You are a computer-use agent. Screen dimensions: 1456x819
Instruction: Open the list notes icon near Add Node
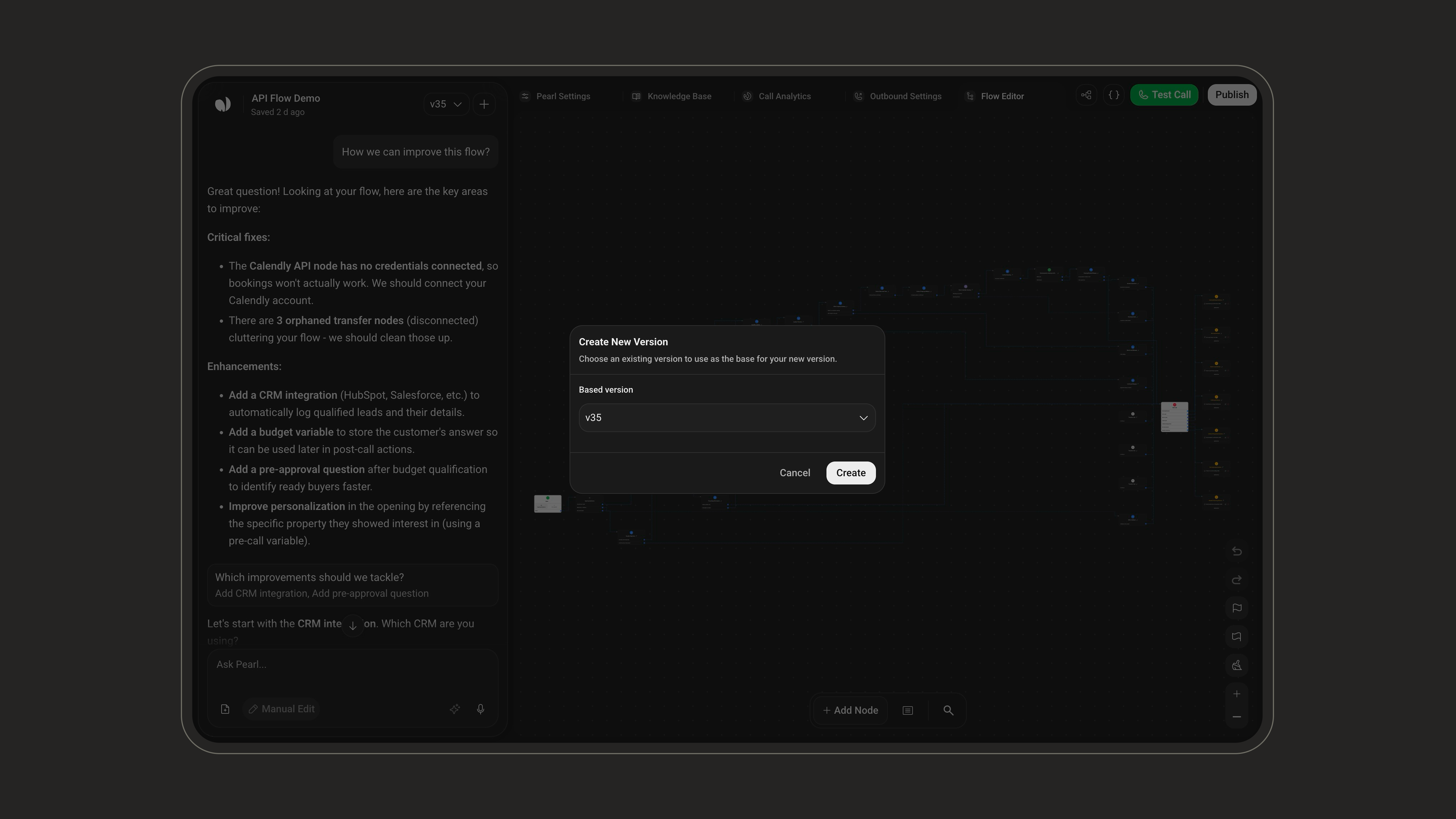[908, 710]
